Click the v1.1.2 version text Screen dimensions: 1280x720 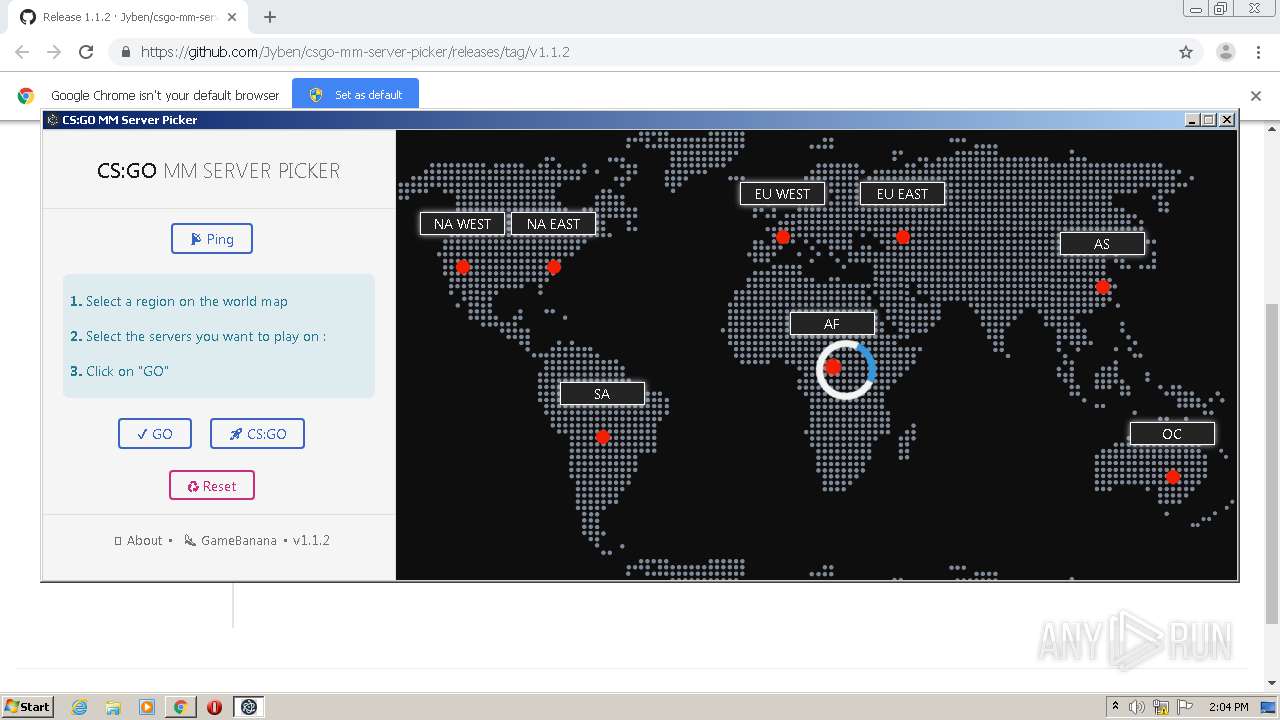coord(311,540)
